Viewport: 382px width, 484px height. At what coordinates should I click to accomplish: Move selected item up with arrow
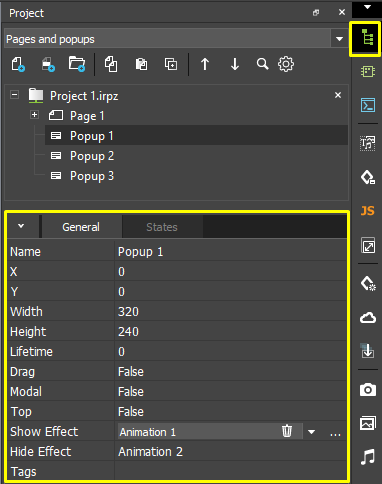coord(205,64)
